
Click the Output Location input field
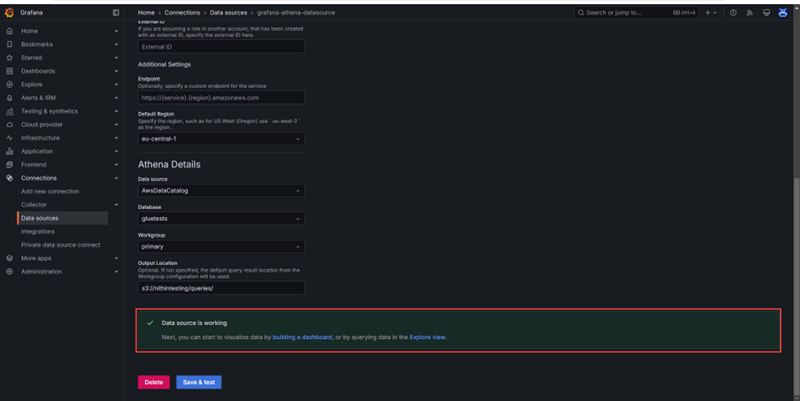(220, 288)
